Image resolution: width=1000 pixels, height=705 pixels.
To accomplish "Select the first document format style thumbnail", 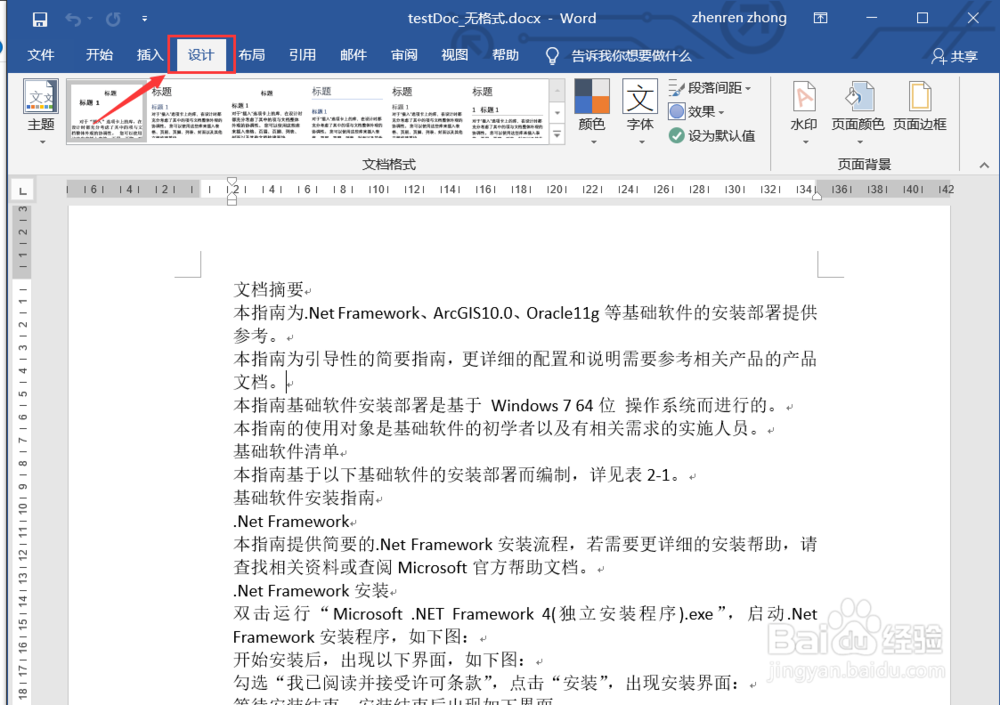I will [x=107, y=112].
